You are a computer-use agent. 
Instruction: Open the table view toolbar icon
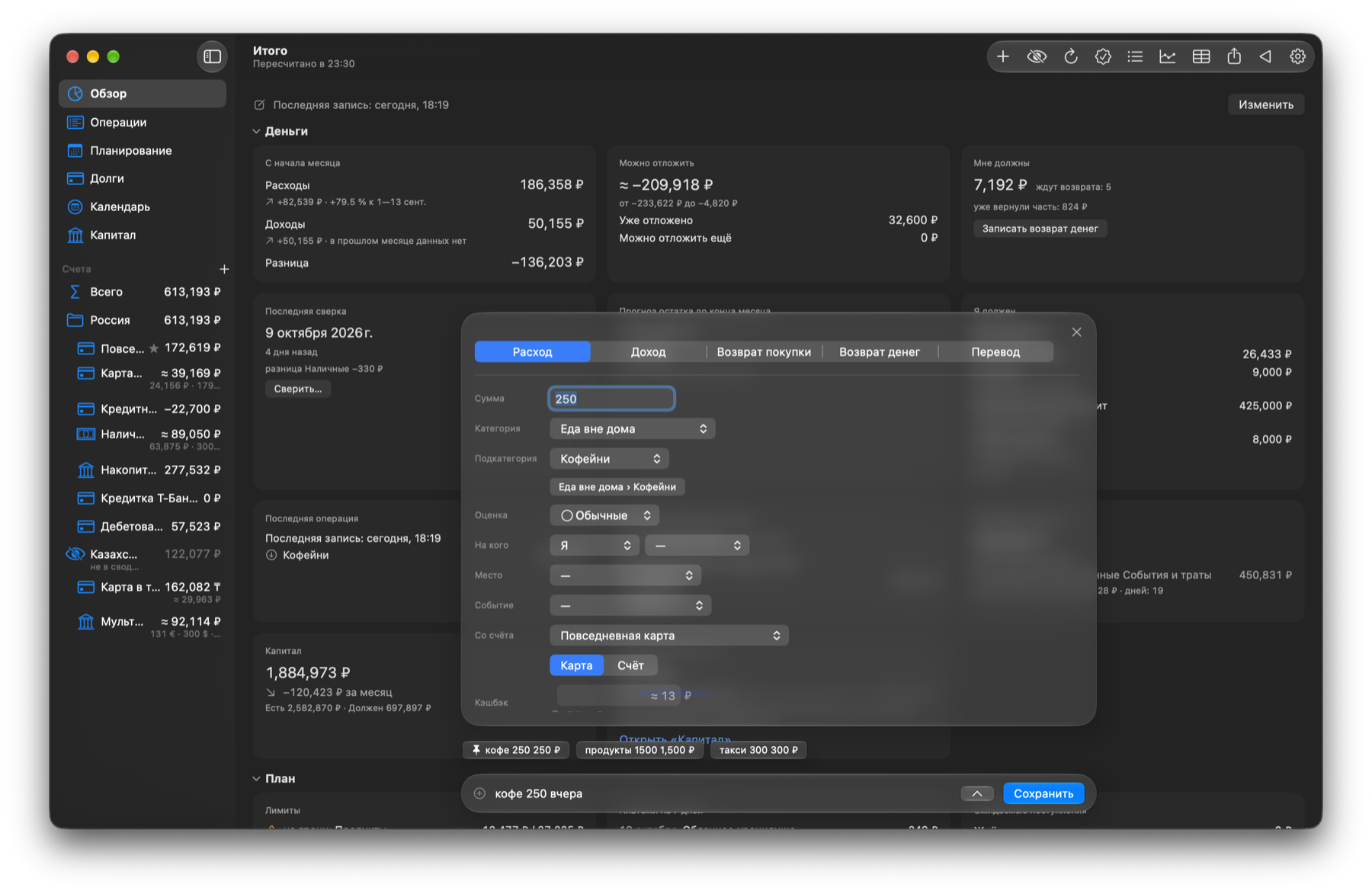1200,56
